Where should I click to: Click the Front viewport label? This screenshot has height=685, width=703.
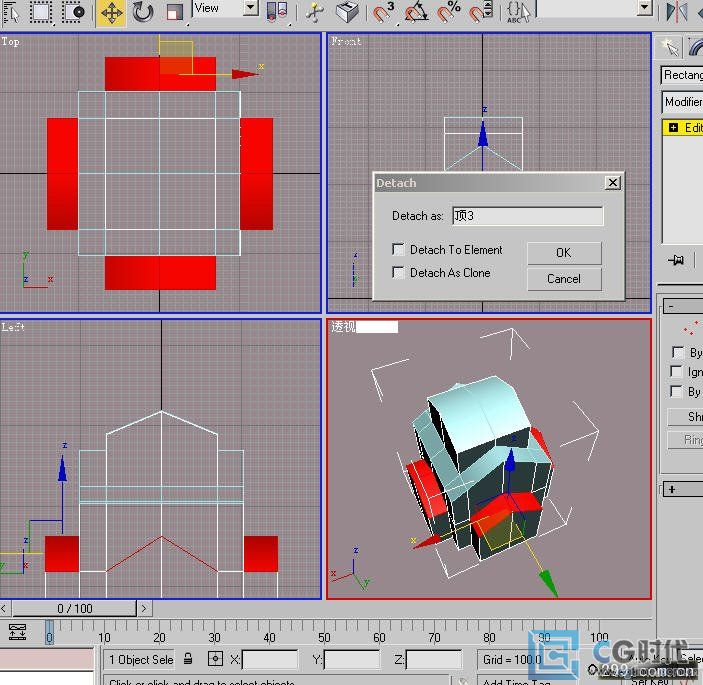(x=346, y=41)
